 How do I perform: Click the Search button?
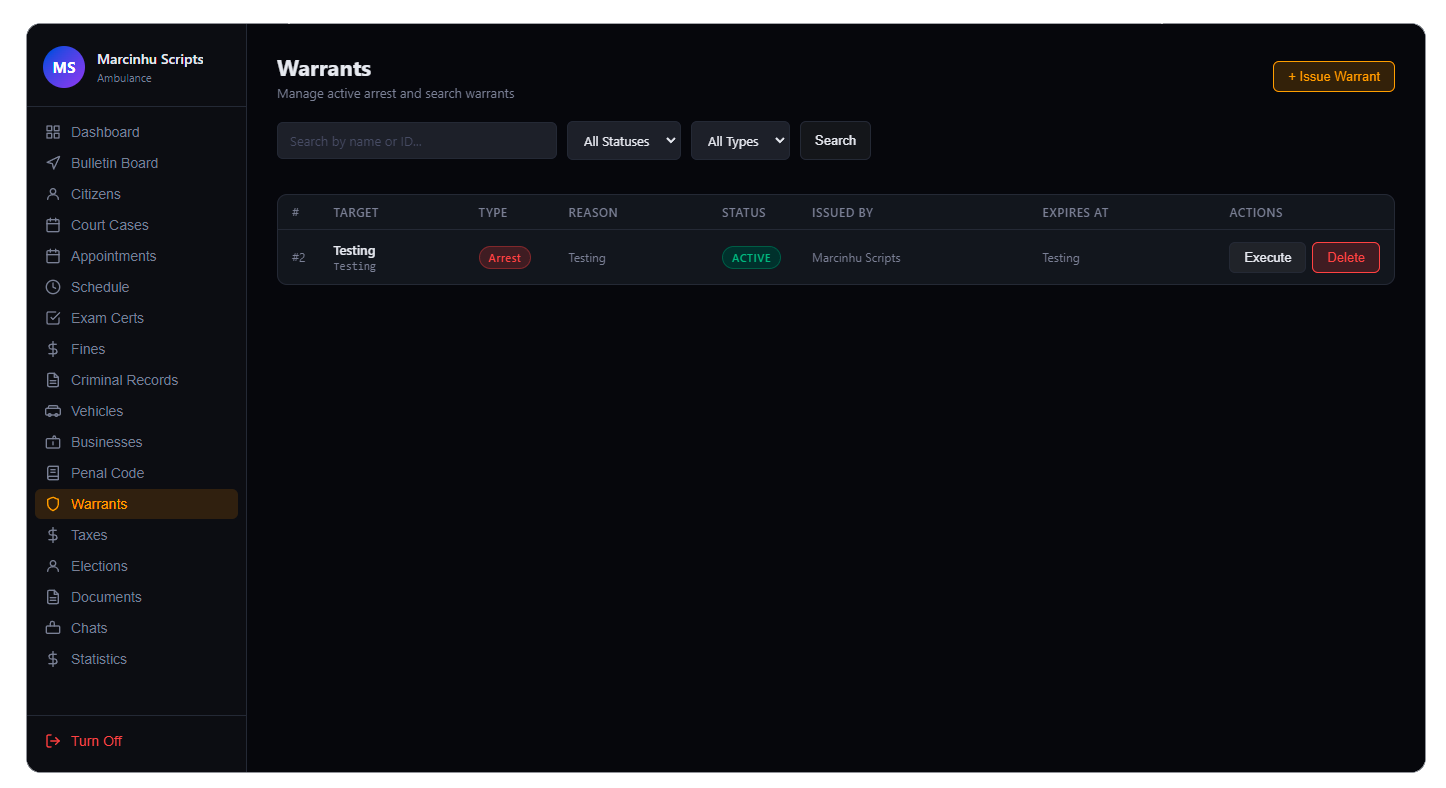835,141
